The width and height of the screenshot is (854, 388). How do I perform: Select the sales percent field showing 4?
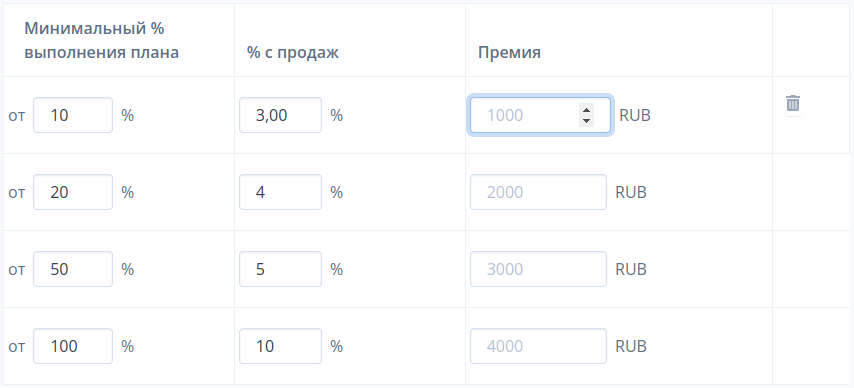pyautogui.click(x=280, y=192)
